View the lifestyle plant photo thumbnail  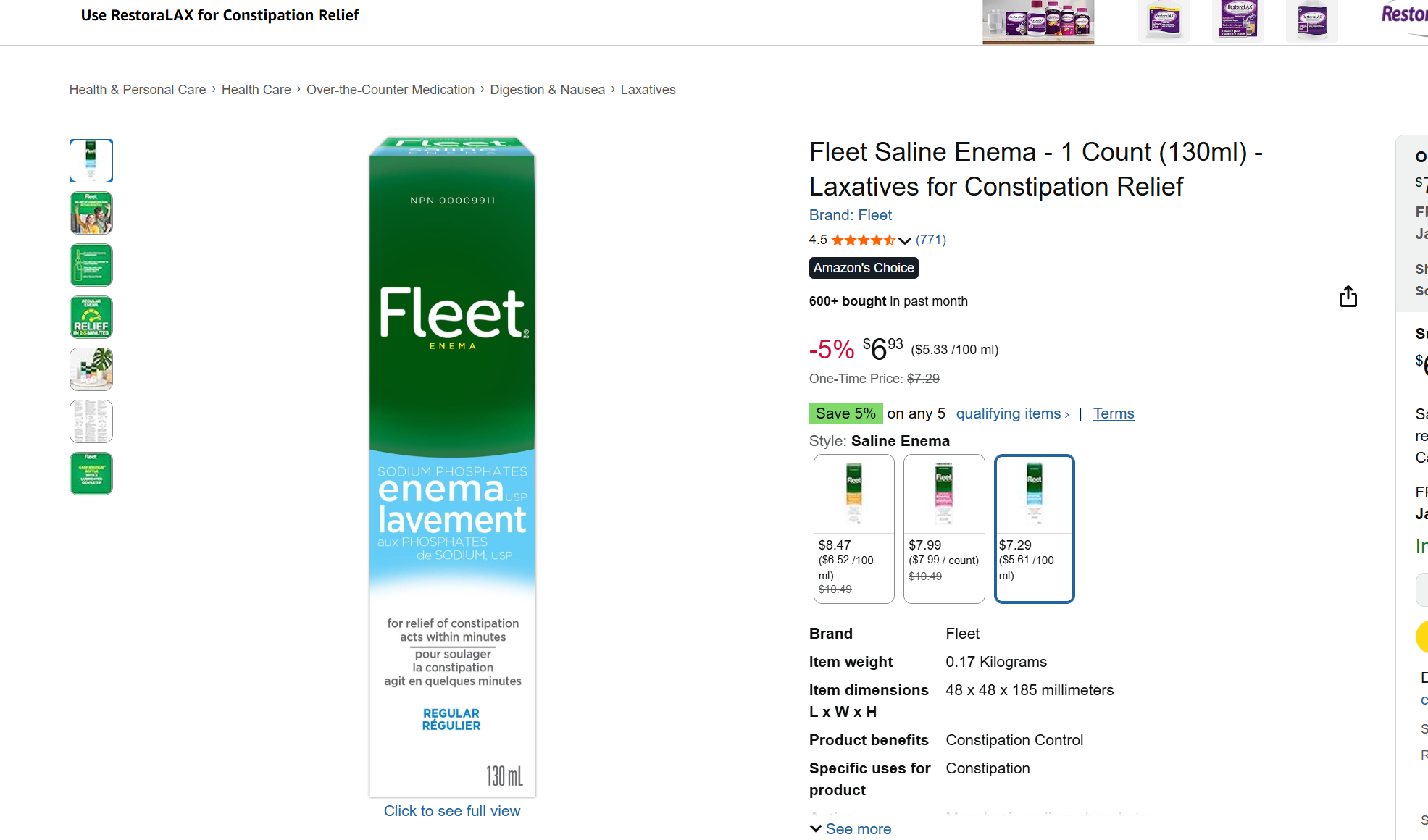(x=91, y=369)
